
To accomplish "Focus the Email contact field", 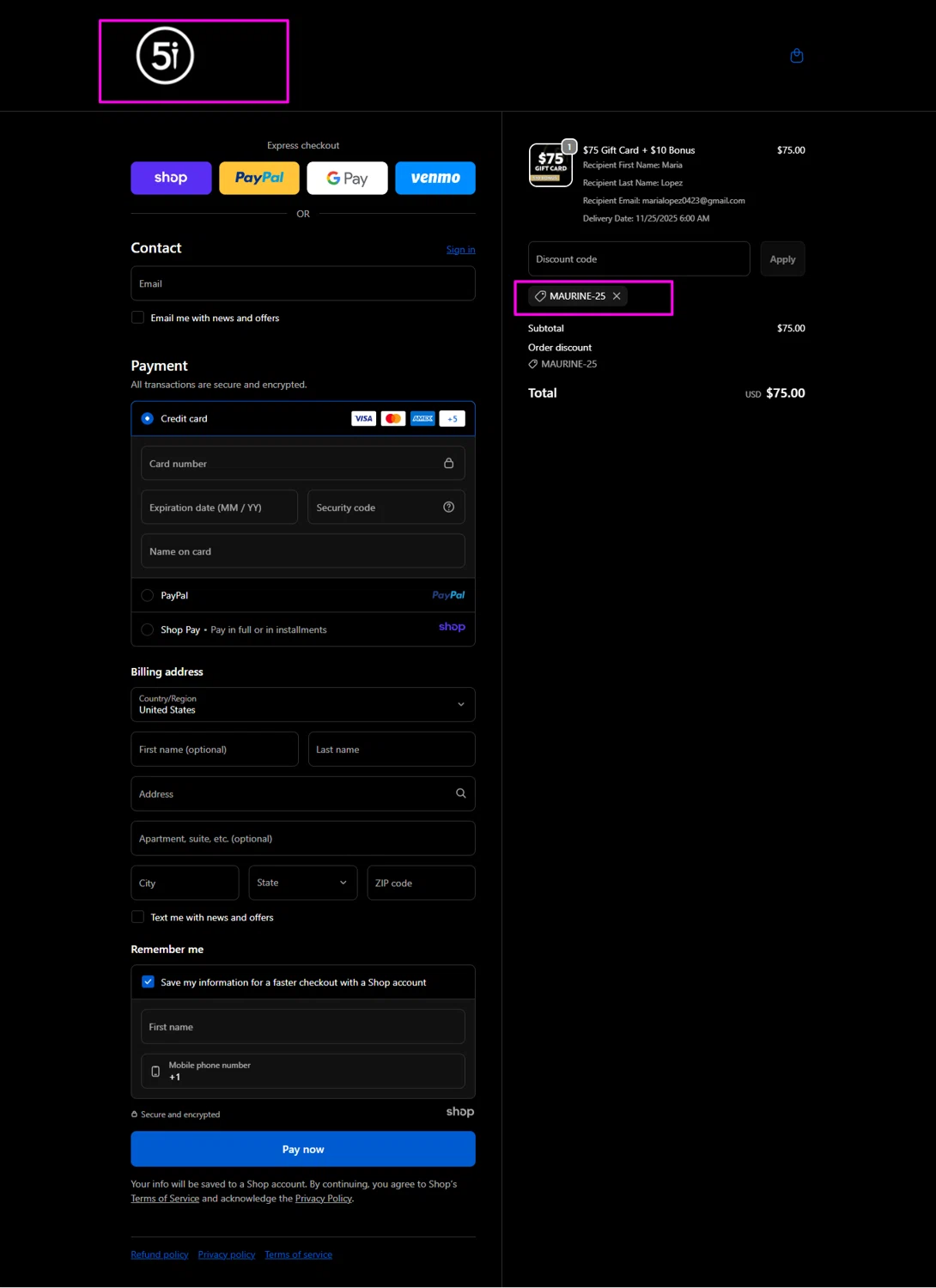I will (303, 283).
